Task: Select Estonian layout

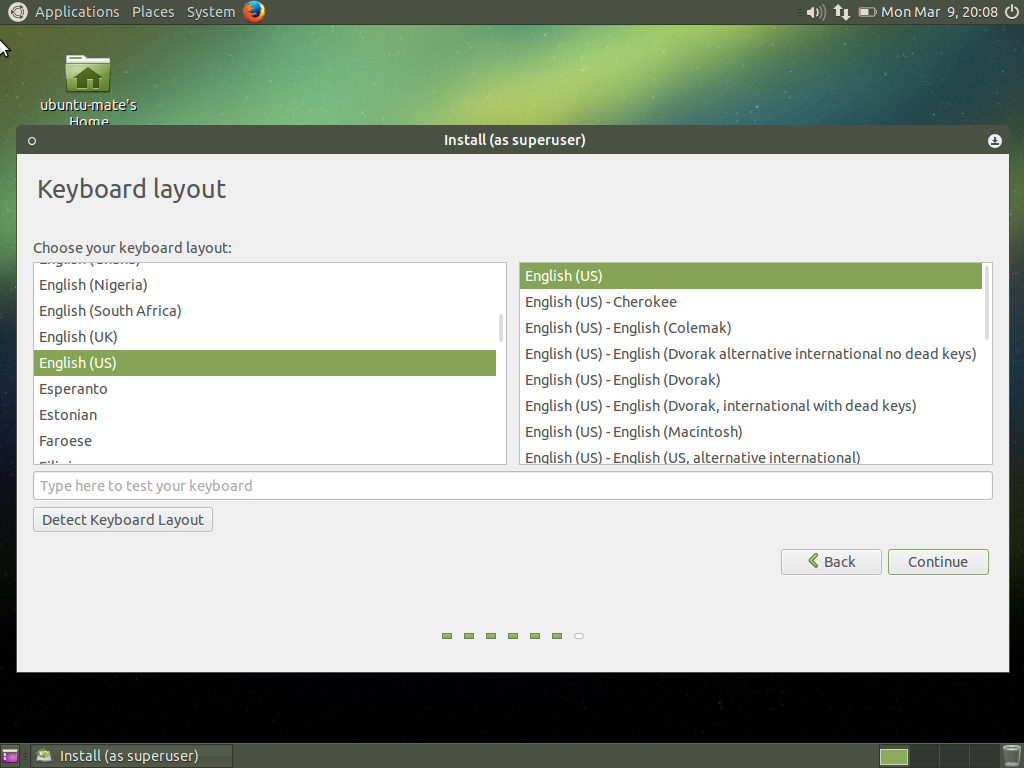Action: point(264,415)
